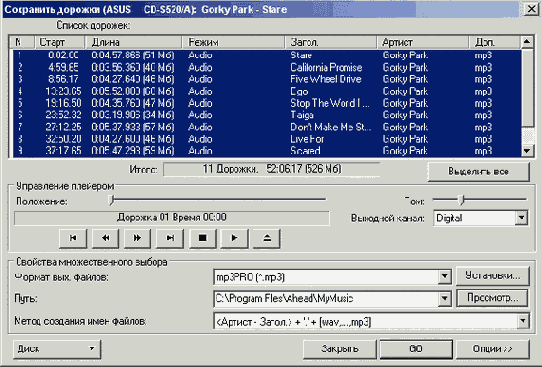Sort by Артист column header
Screen dimensions: 542x367
point(423,42)
